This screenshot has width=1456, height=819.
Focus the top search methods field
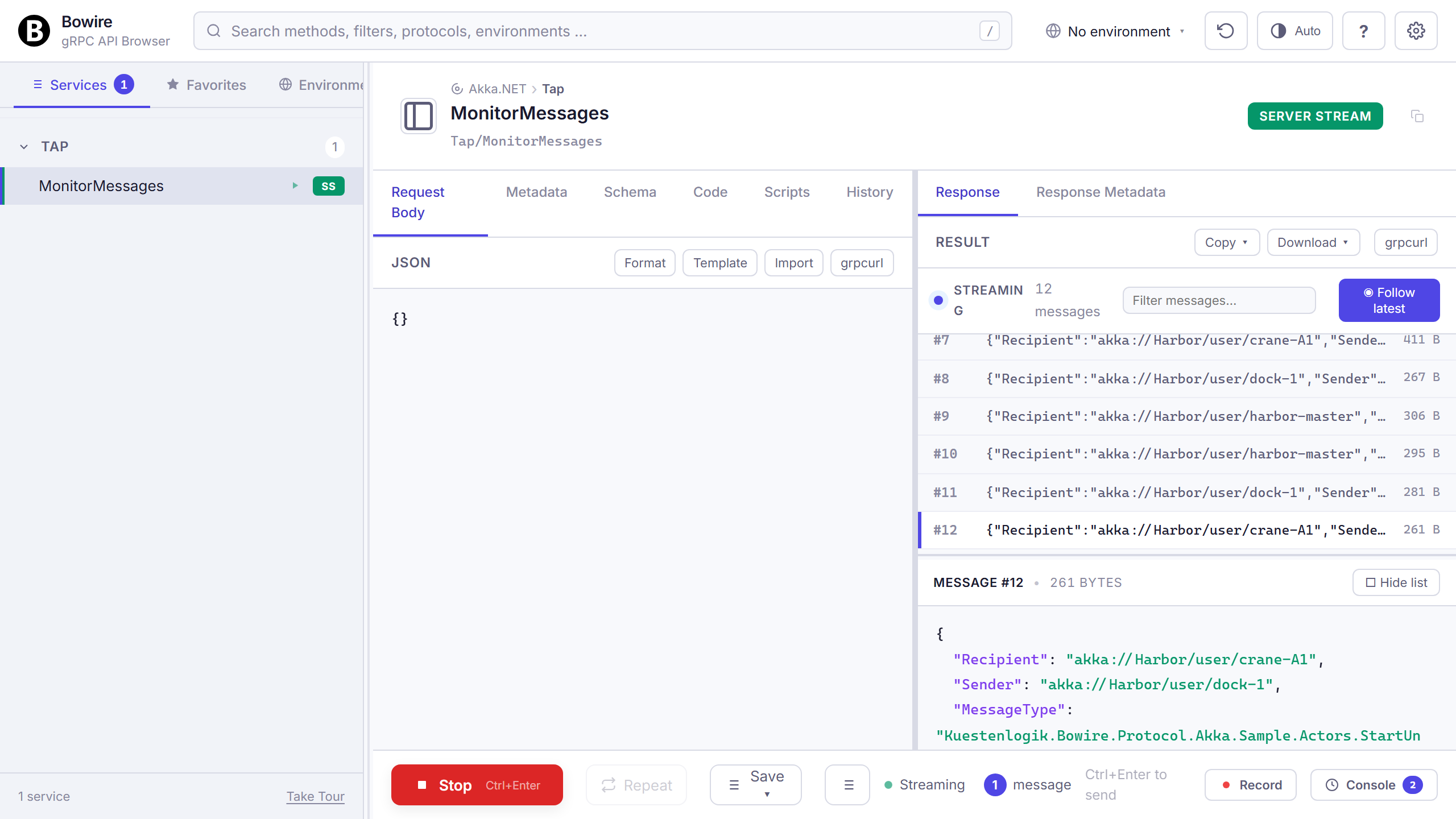tap(603, 31)
